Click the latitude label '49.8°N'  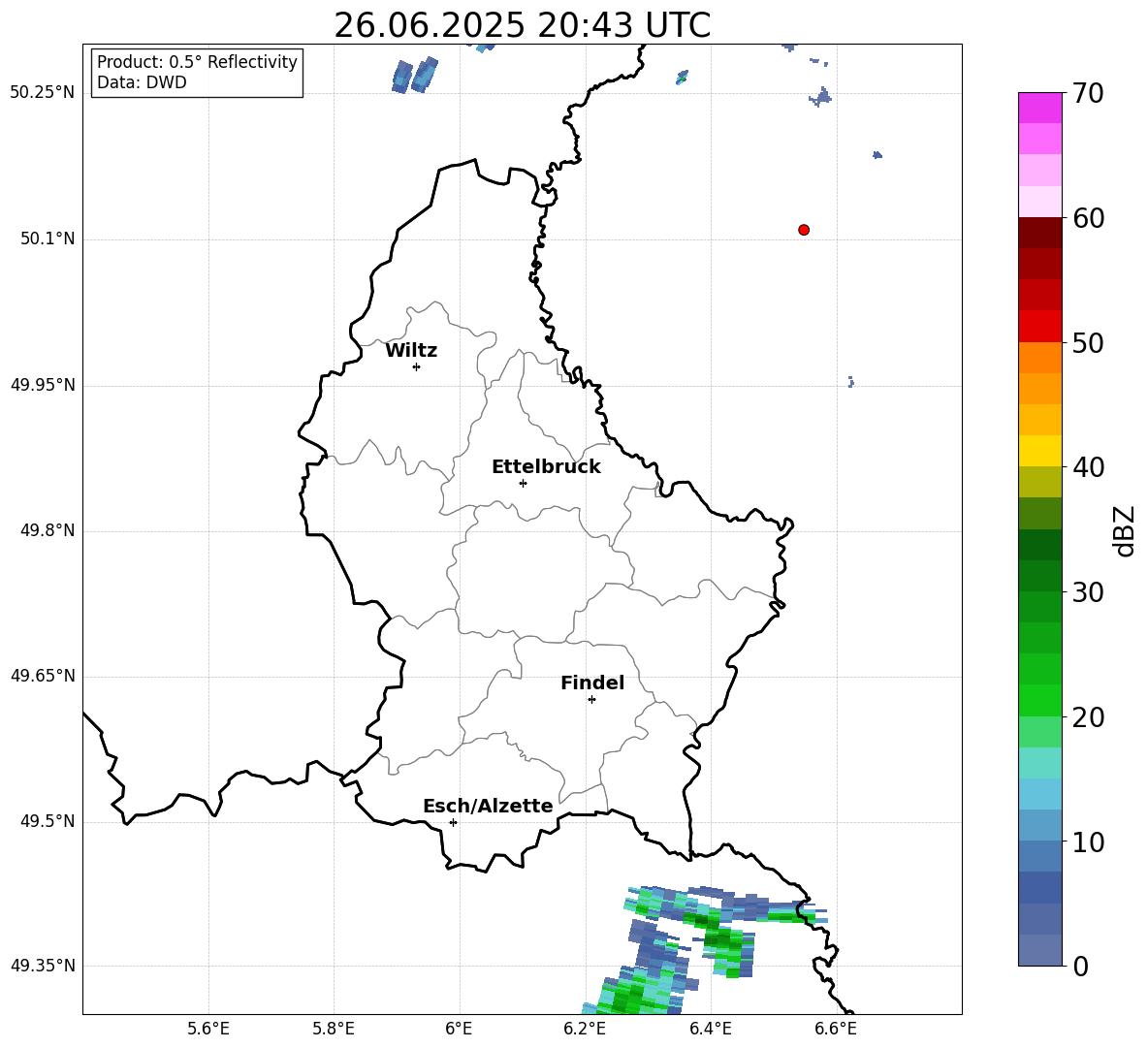[x=48, y=530]
